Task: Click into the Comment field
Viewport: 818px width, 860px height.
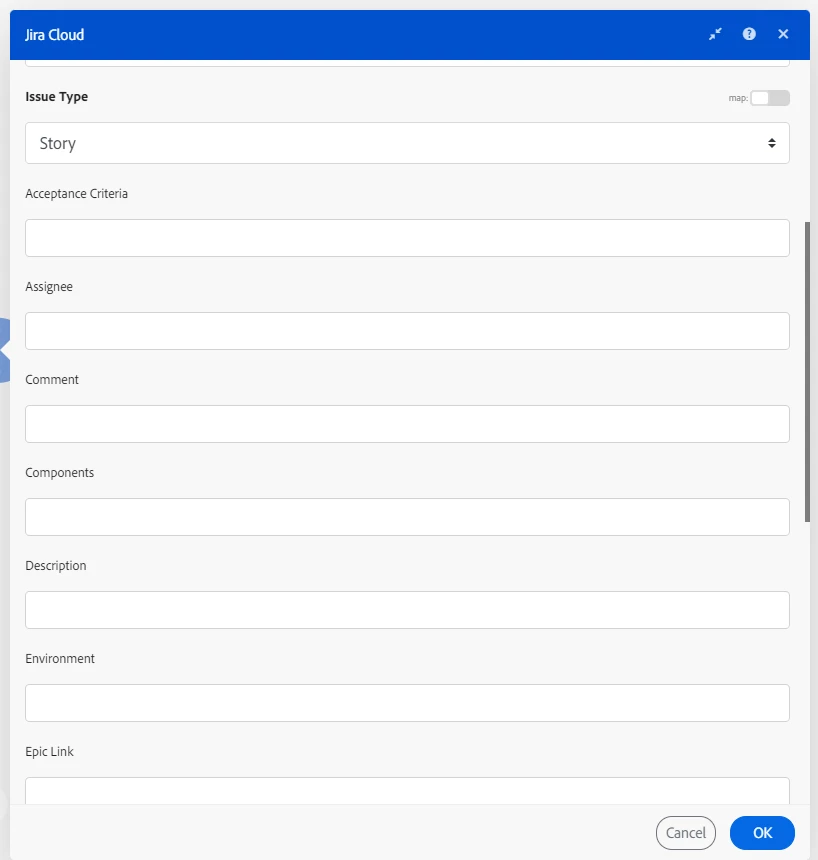Action: click(407, 424)
